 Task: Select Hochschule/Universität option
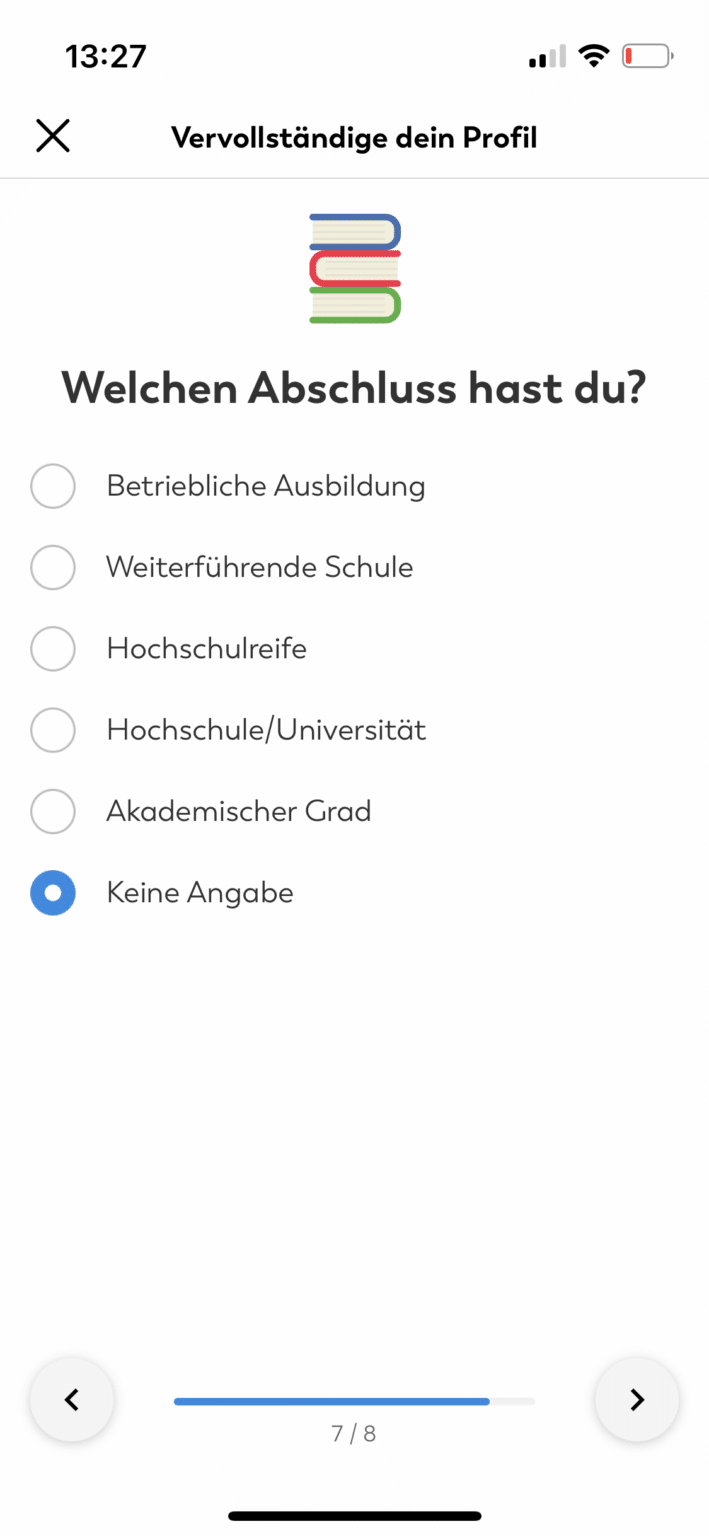click(x=52, y=730)
